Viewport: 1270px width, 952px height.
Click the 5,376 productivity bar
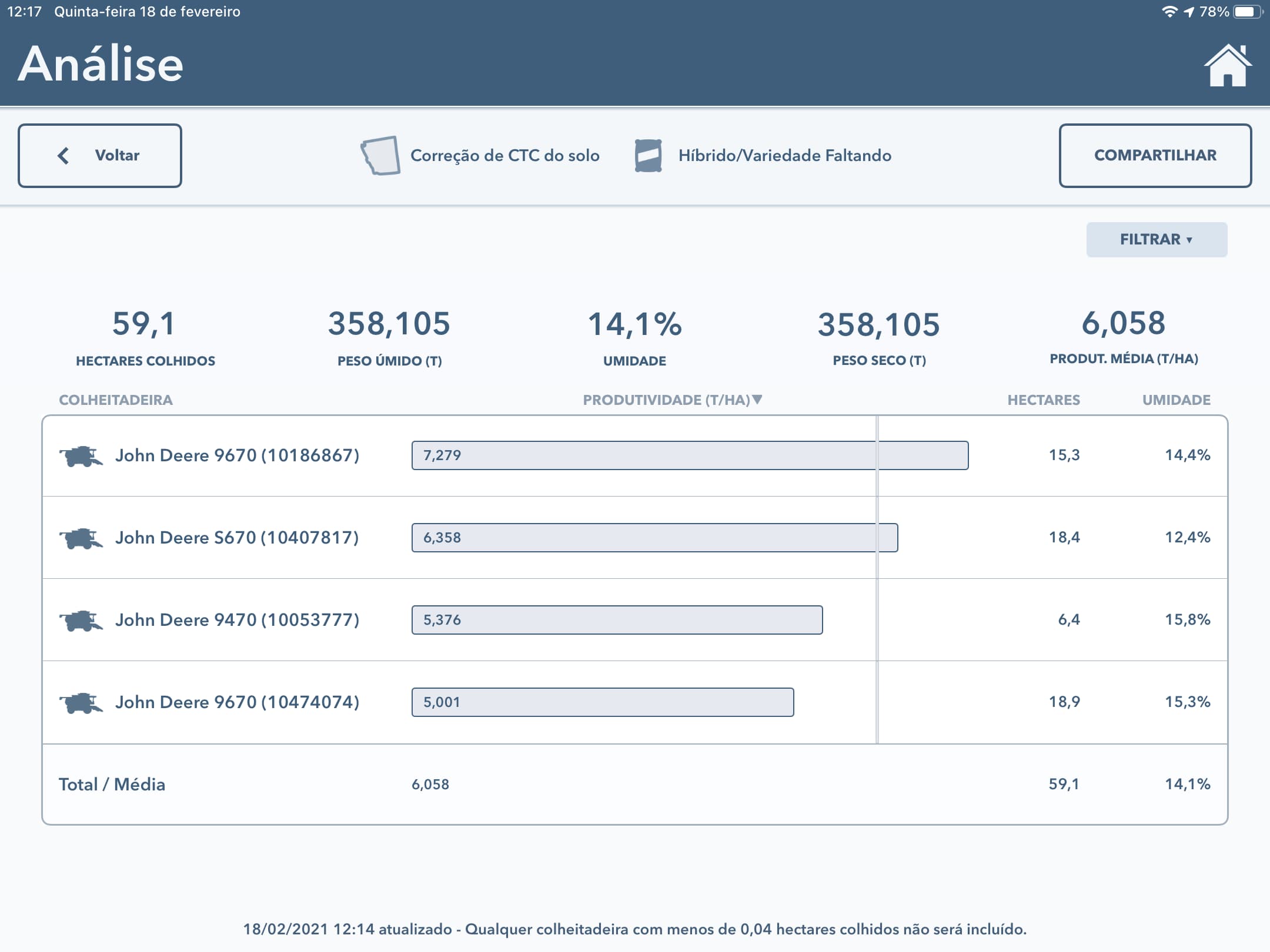click(617, 620)
